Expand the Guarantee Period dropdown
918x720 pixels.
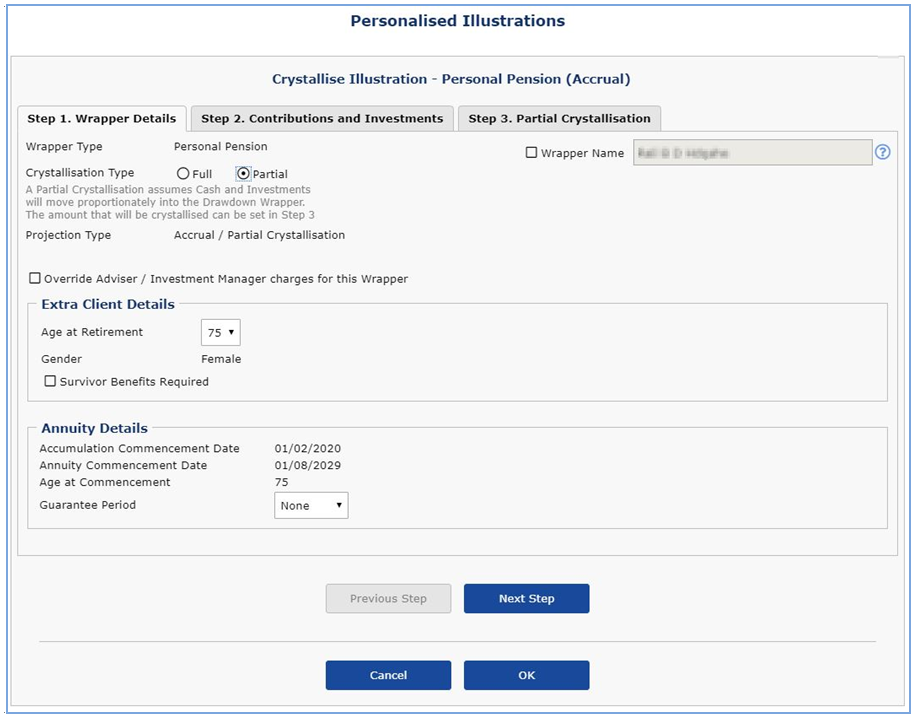click(311, 506)
